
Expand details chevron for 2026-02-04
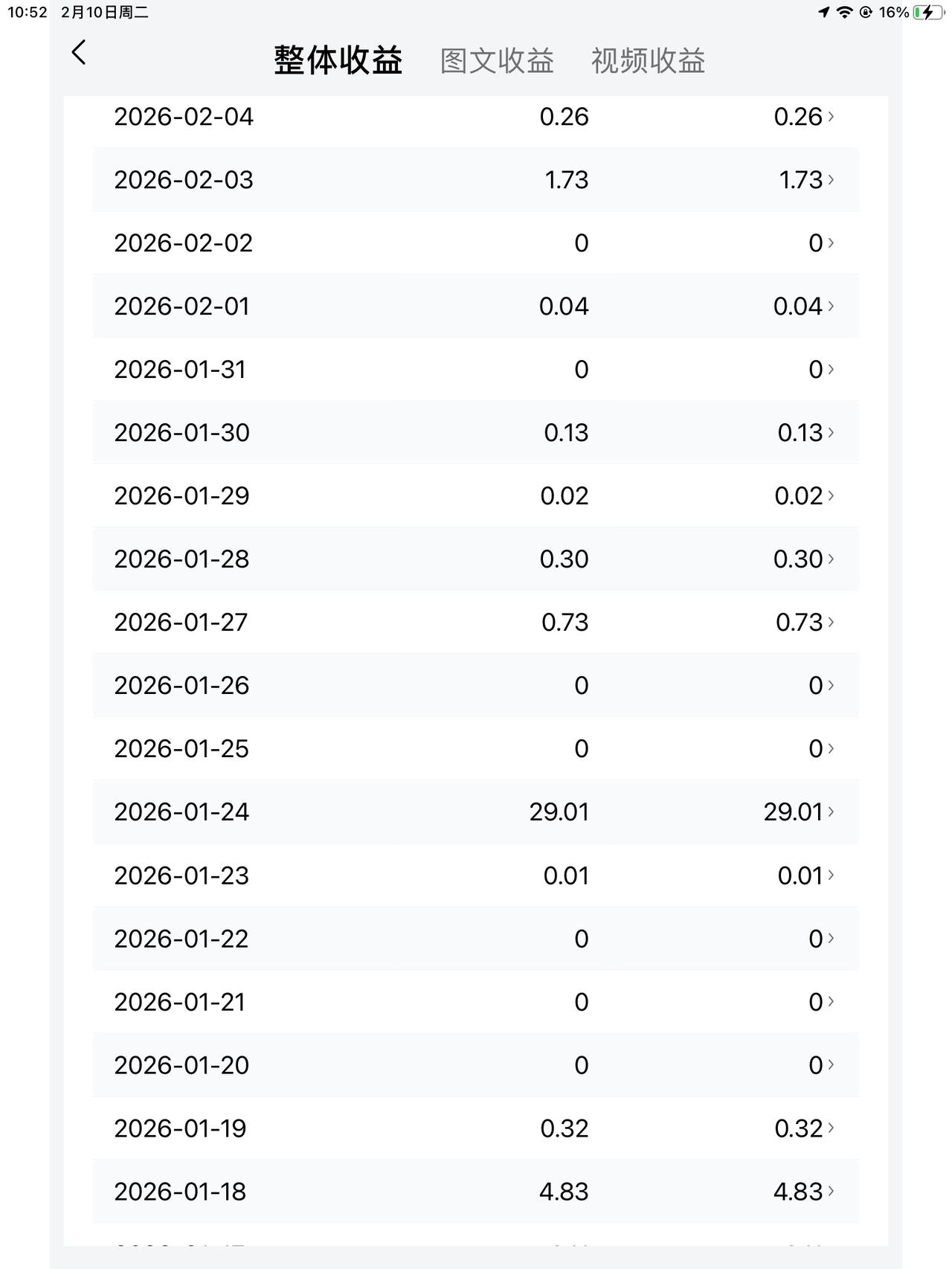tap(831, 116)
